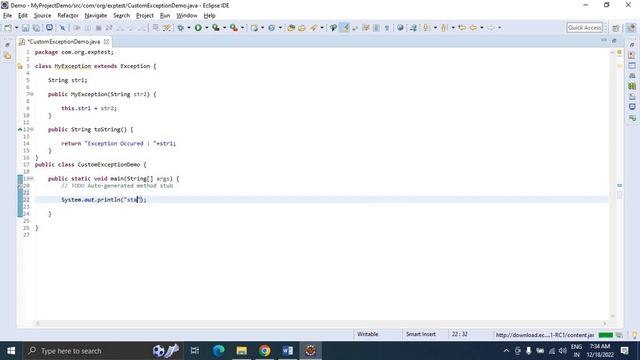Open the Project menu
The width and height of the screenshot is (640, 360).
point(144,16)
